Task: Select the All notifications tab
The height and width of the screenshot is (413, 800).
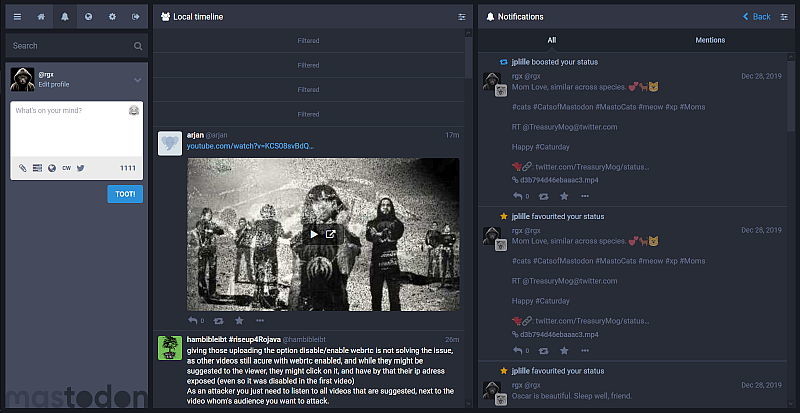Action: (552, 40)
